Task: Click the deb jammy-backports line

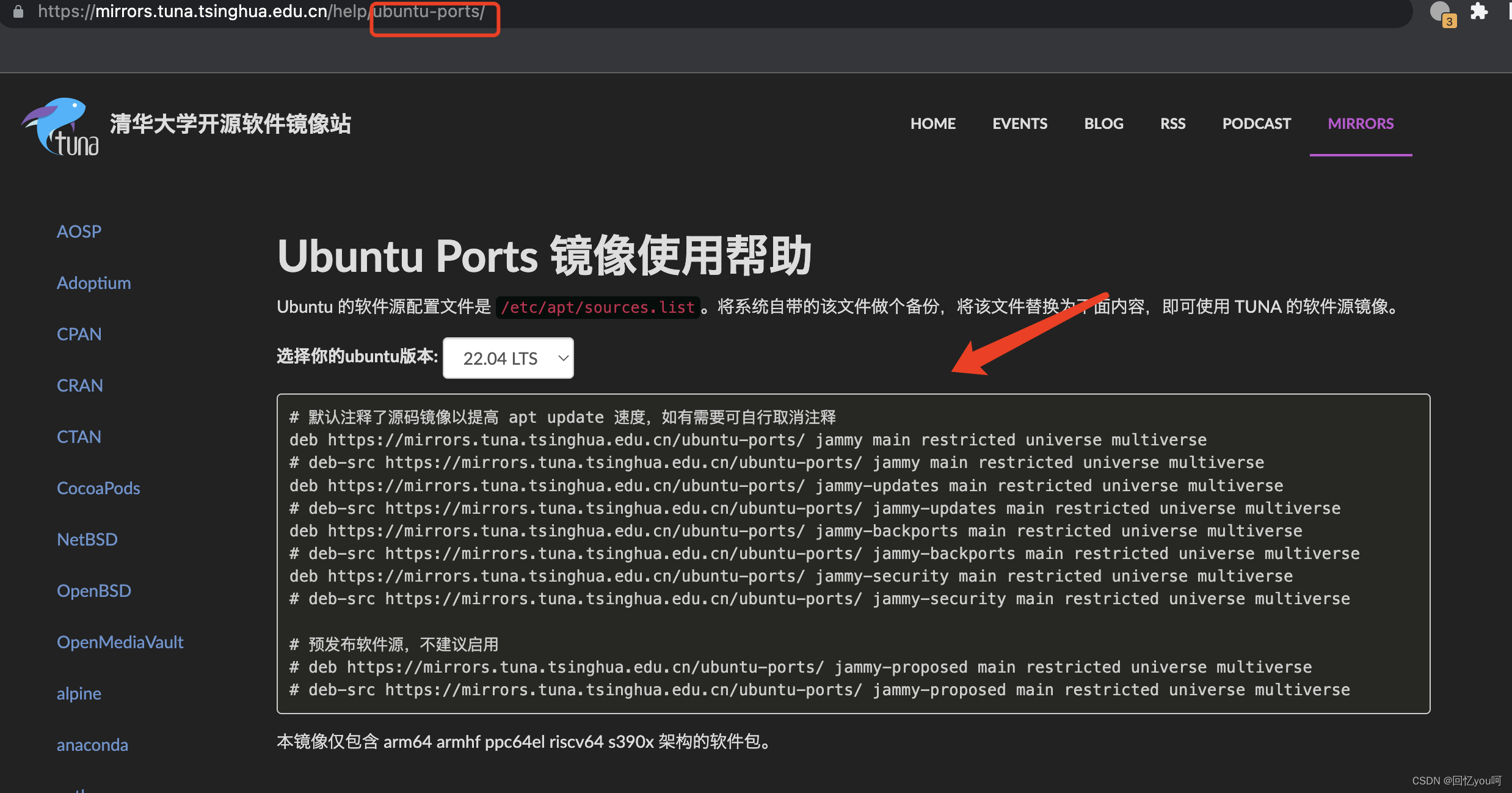Action: pos(796,531)
